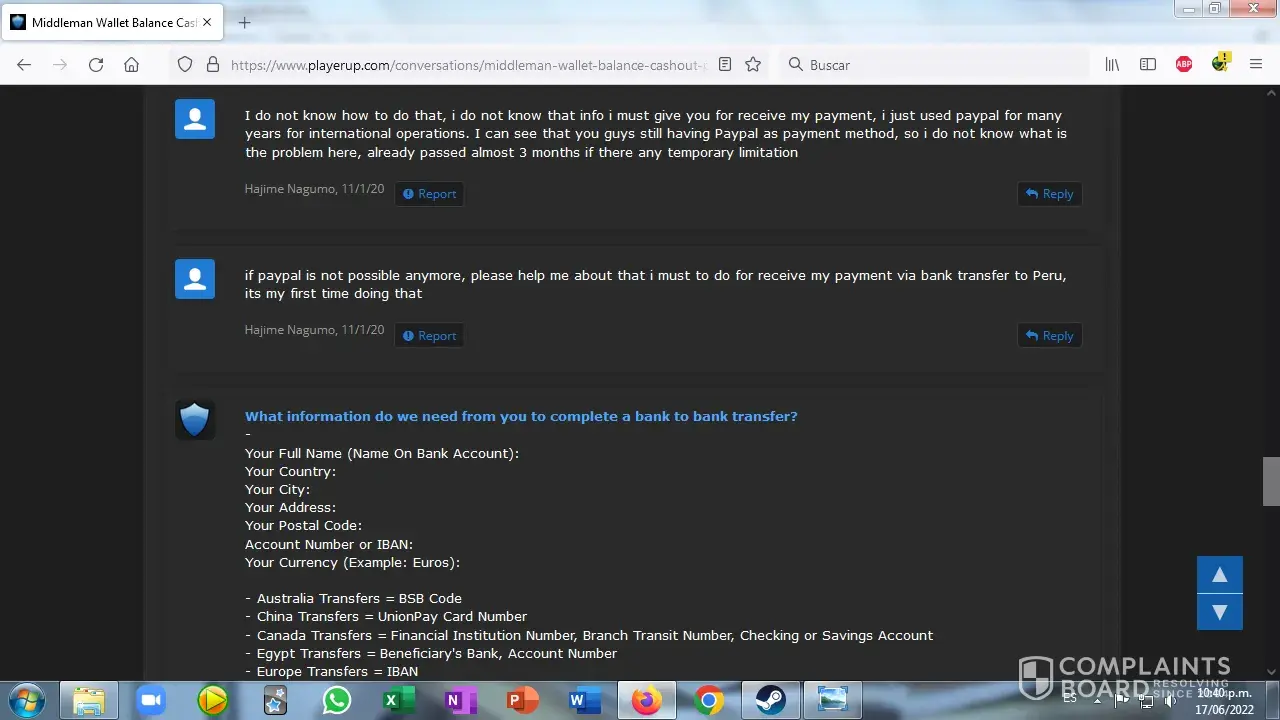Launch Zoom from the taskbar
Image resolution: width=1280 pixels, height=720 pixels.
[x=150, y=700]
